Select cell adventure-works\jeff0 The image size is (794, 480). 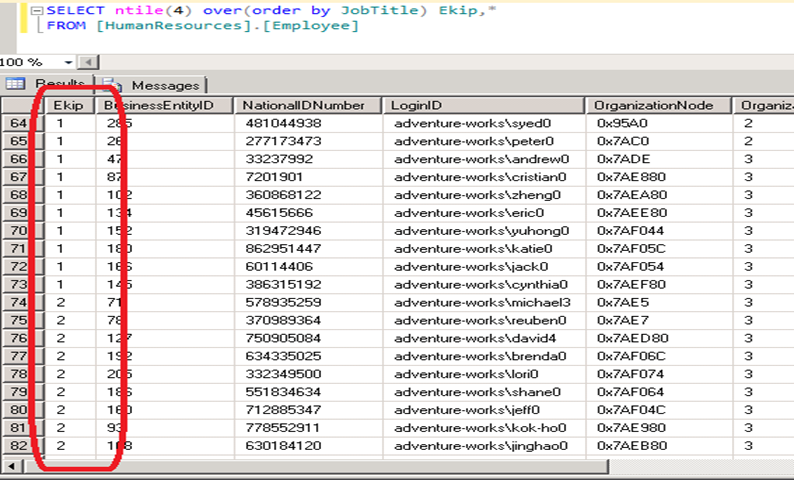click(484, 410)
